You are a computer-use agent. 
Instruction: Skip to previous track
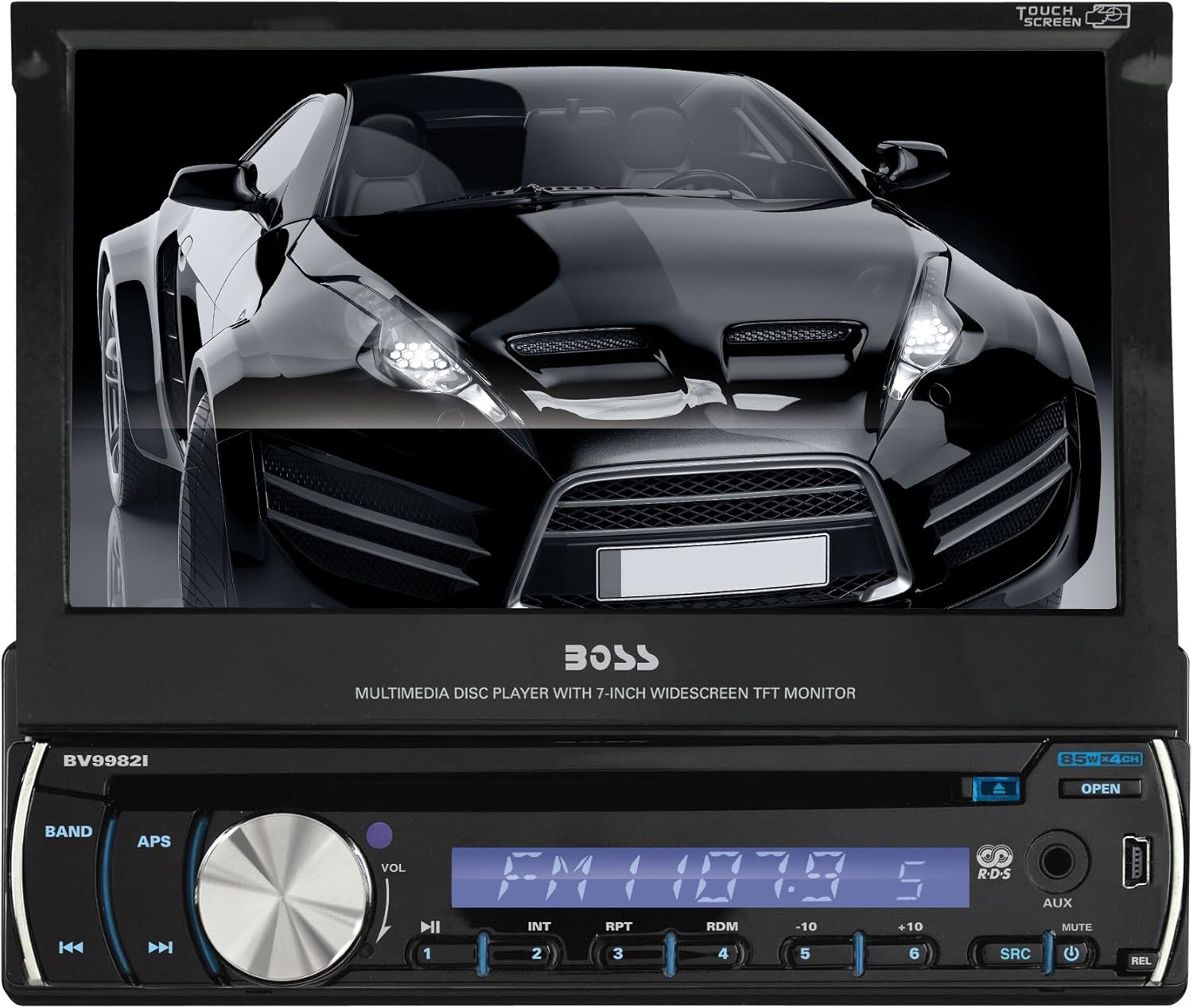point(71,947)
